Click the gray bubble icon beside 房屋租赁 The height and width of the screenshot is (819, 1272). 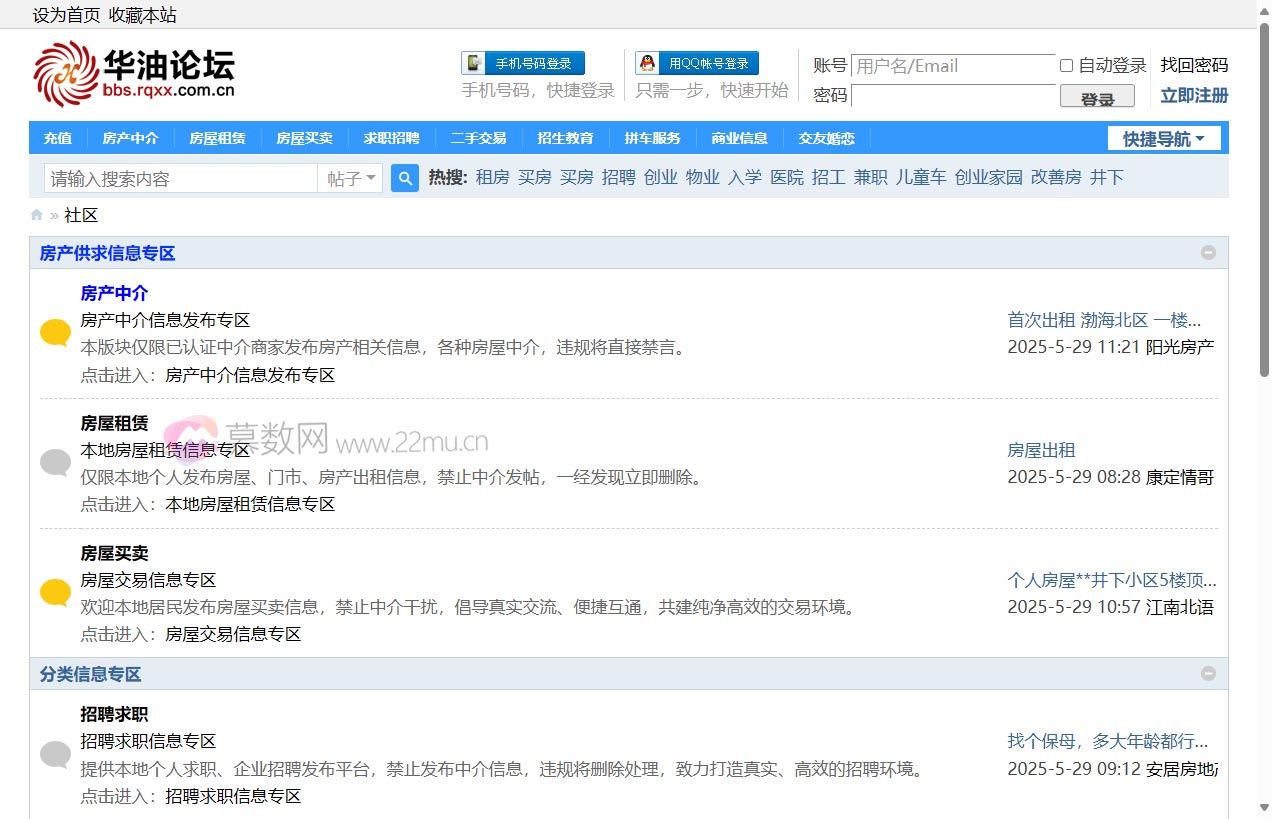pos(55,462)
